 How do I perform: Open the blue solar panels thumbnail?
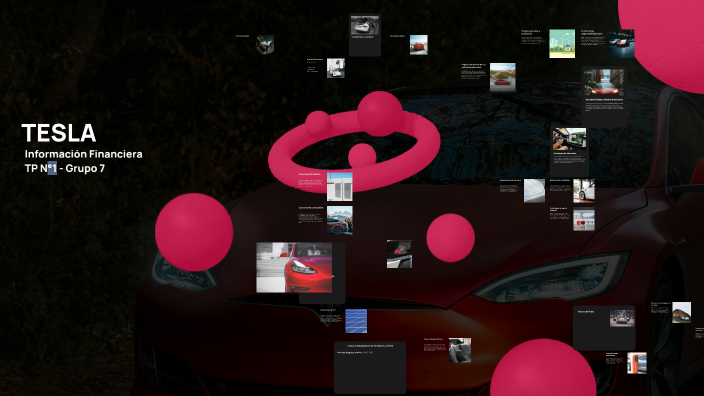point(356,321)
